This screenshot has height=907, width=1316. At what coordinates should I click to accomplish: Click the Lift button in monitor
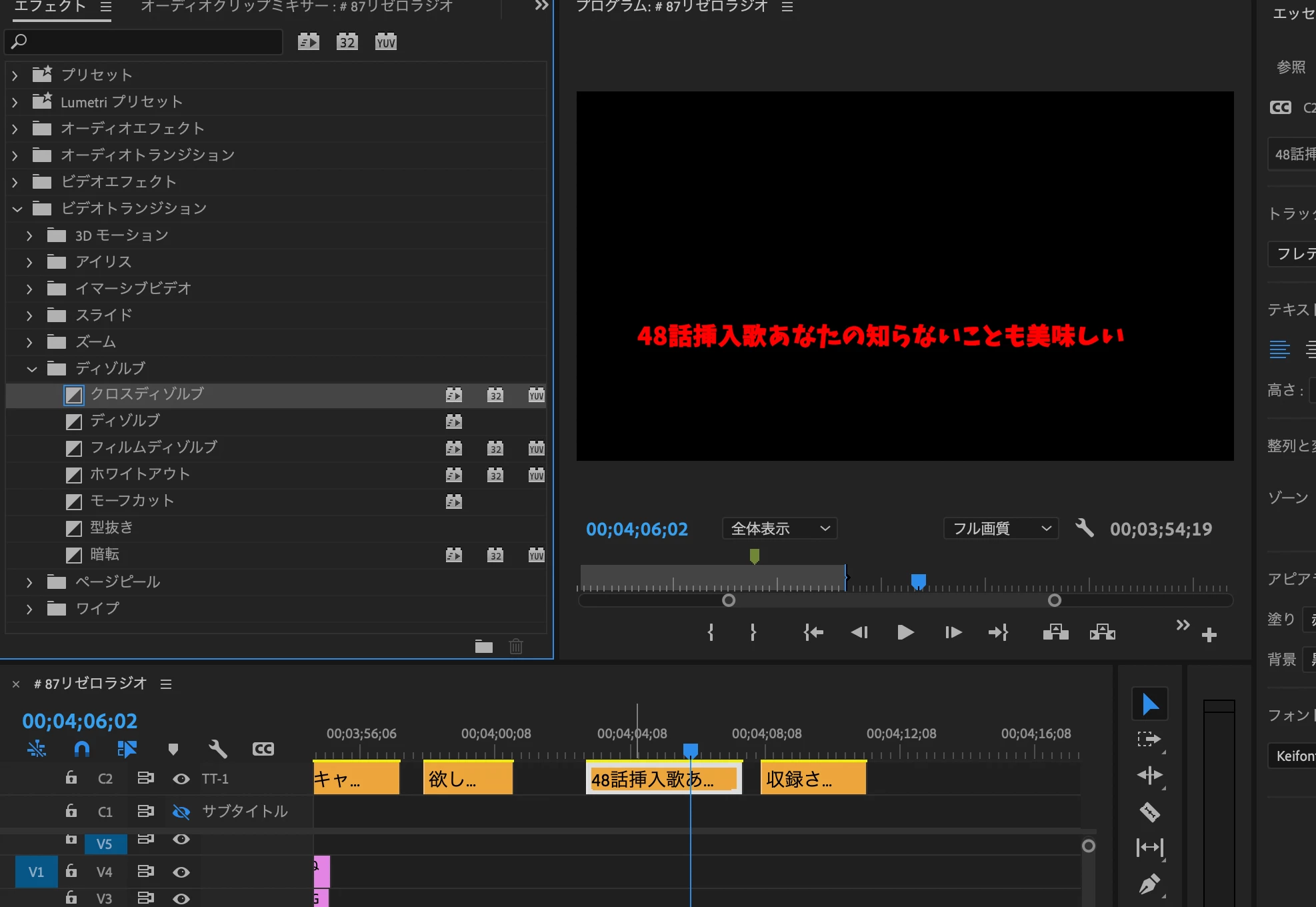pos(1055,632)
